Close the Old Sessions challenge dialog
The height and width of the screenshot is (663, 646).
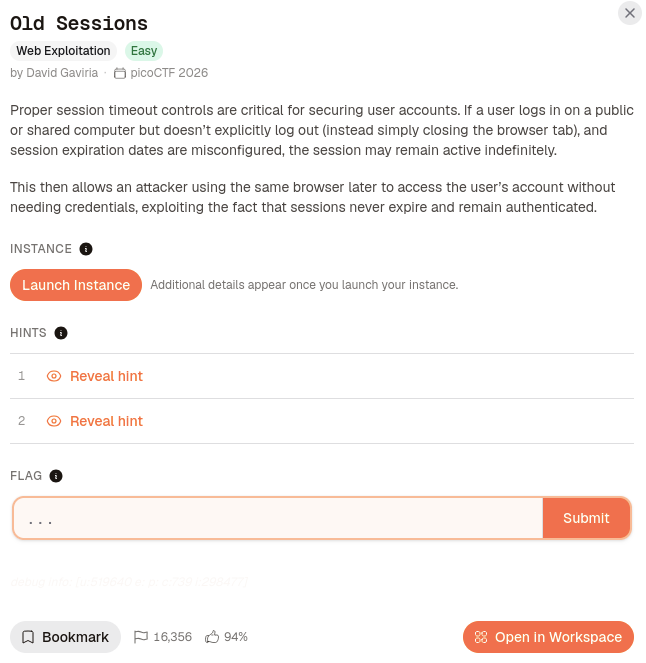pos(630,13)
